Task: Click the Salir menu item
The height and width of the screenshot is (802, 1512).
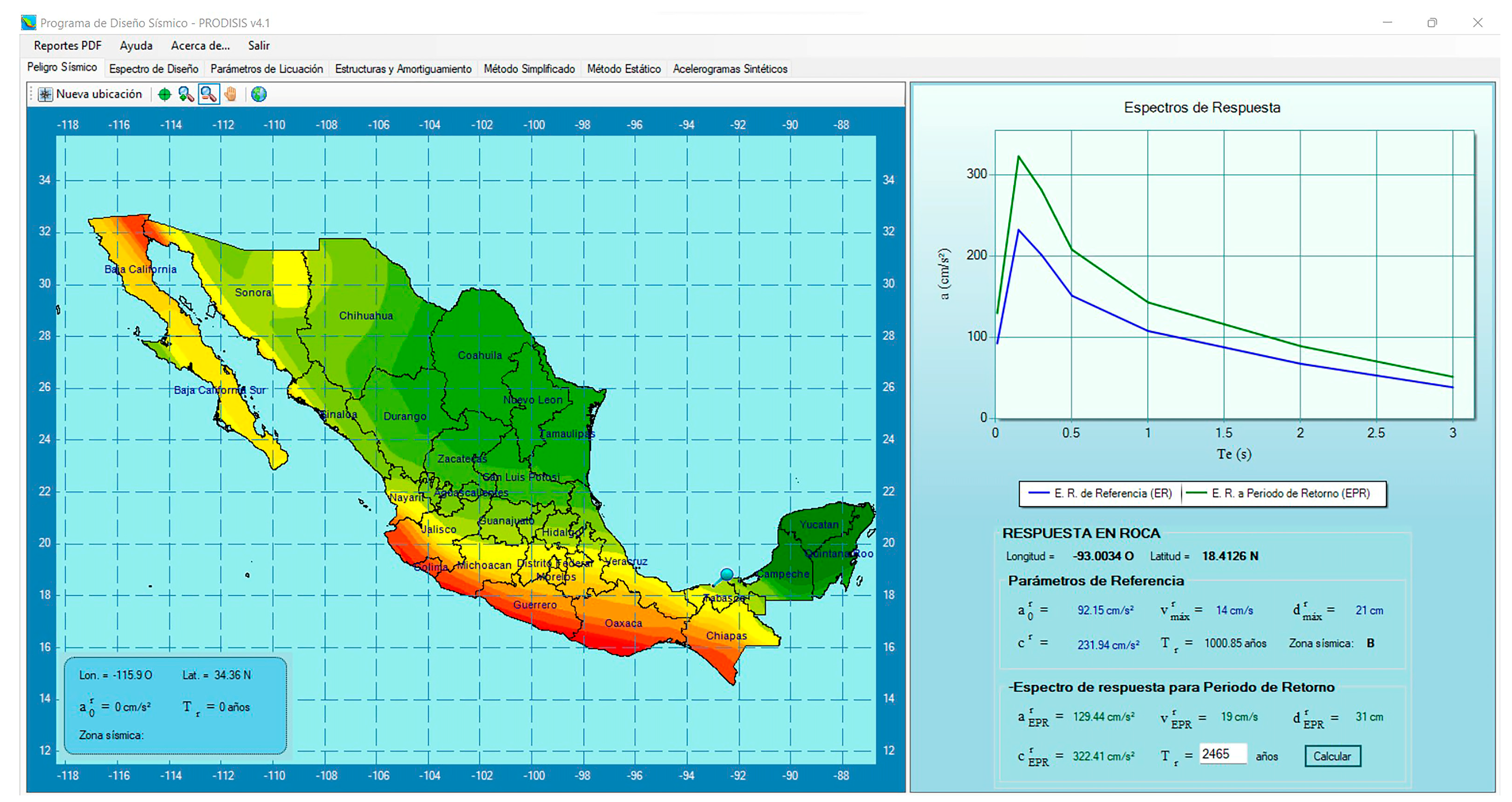Action: tap(258, 46)
